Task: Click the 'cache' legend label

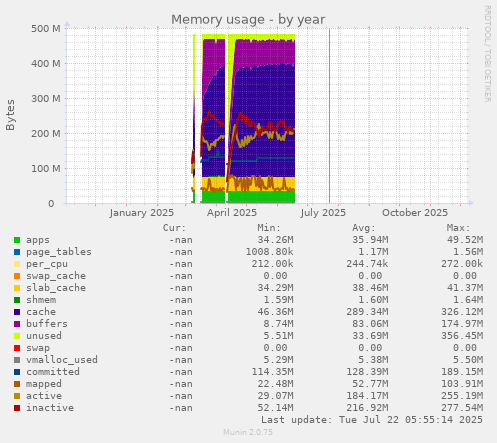Action: pos(41,312)
